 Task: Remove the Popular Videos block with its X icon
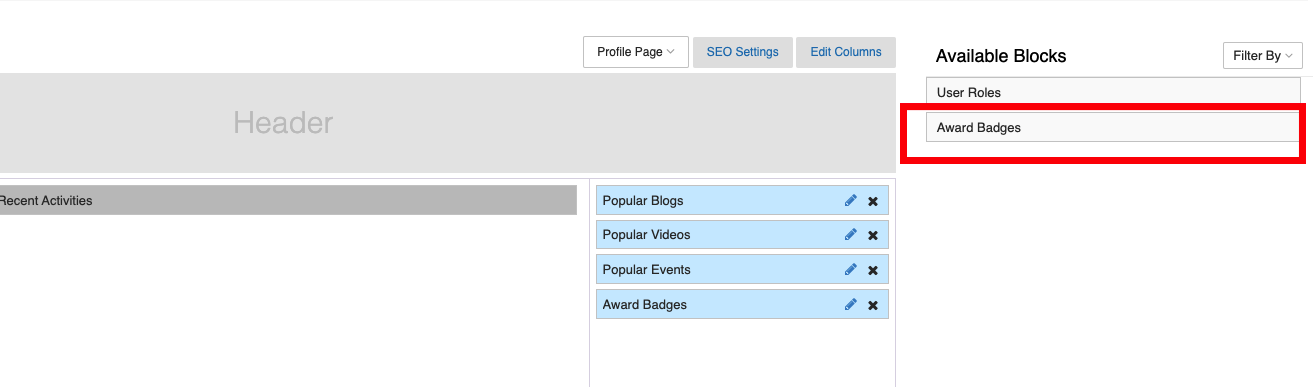873,235
